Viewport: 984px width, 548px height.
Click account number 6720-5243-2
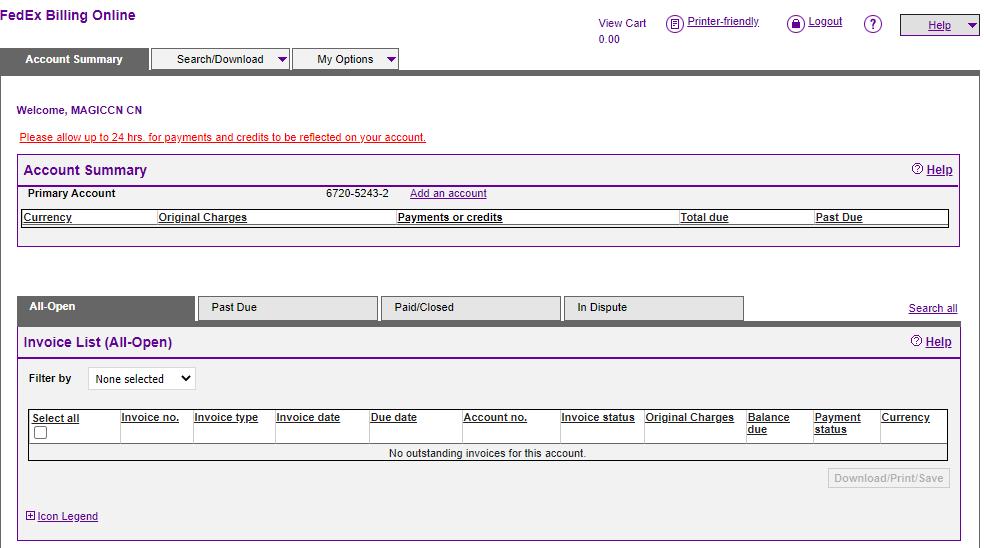tap(357, 193)
